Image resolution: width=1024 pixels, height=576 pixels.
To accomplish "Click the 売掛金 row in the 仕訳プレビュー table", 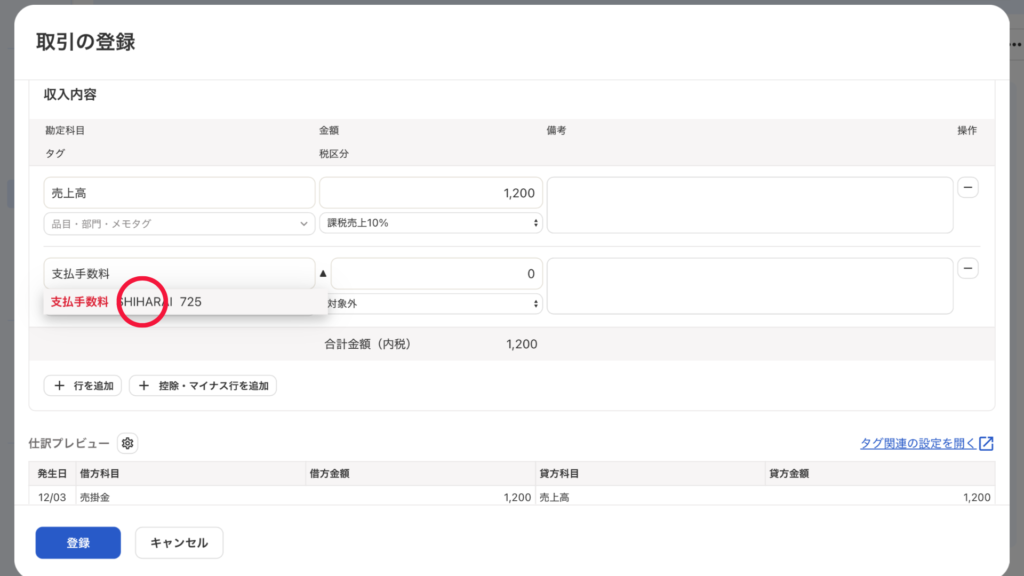I will pyautogui.click(x=300, y=497).
